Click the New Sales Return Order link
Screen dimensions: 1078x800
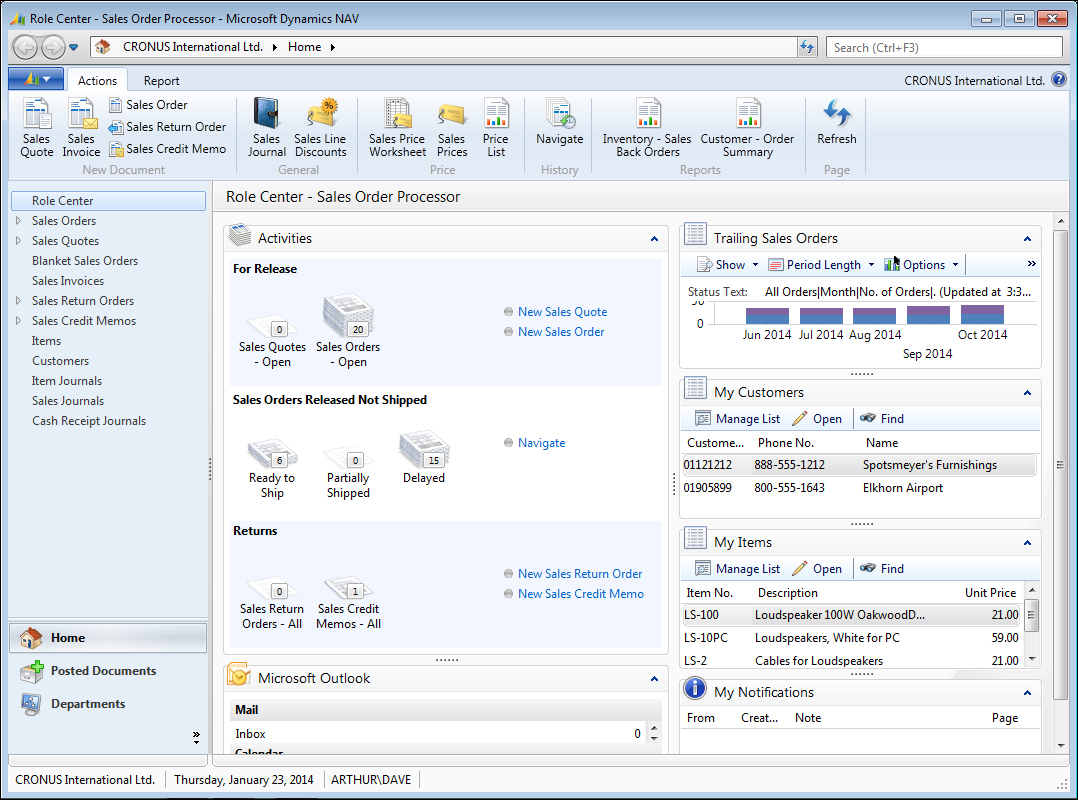(580, 573)
